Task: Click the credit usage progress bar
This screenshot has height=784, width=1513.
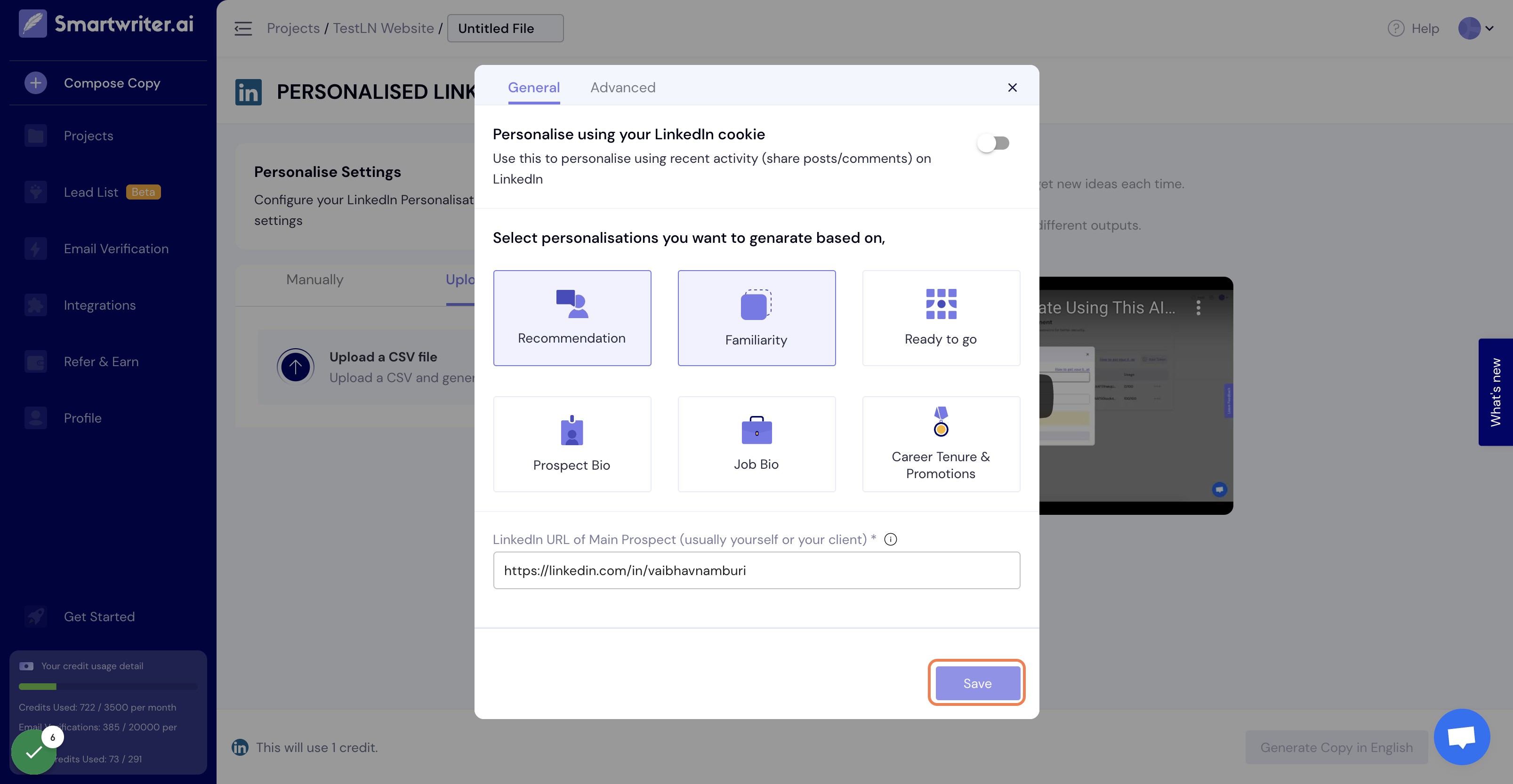Action: point(108,686)
